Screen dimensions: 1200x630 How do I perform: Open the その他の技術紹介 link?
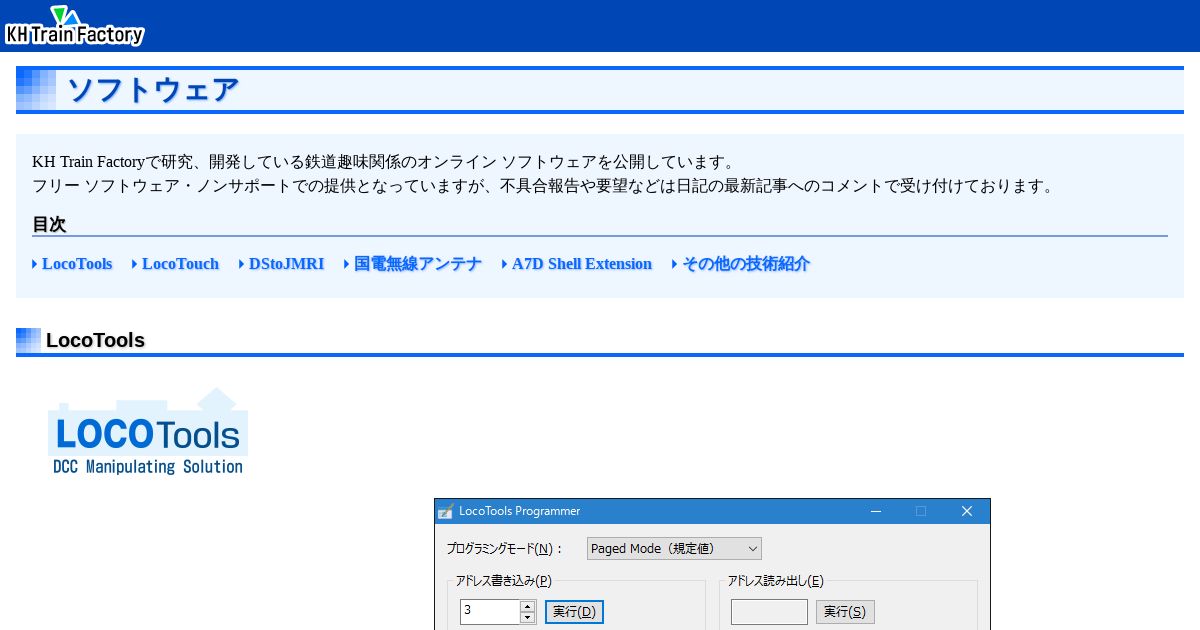(x=746, y=264)
